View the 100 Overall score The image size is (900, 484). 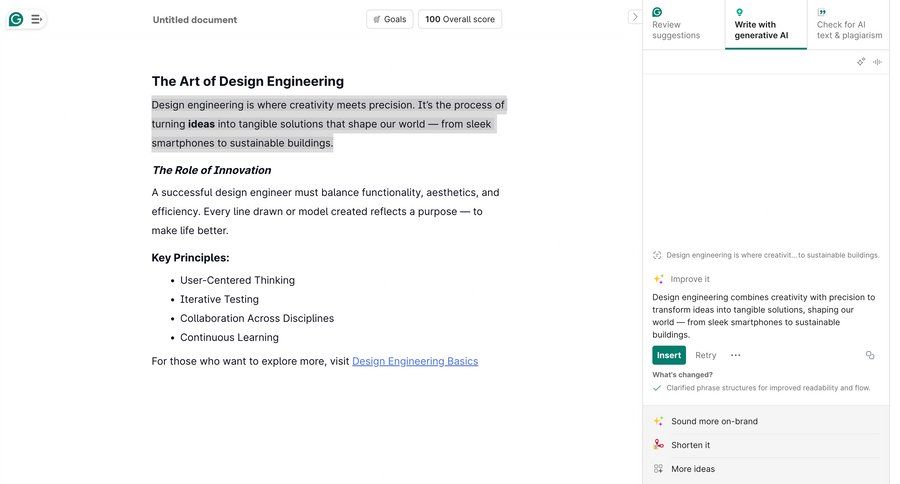[460, 19]
